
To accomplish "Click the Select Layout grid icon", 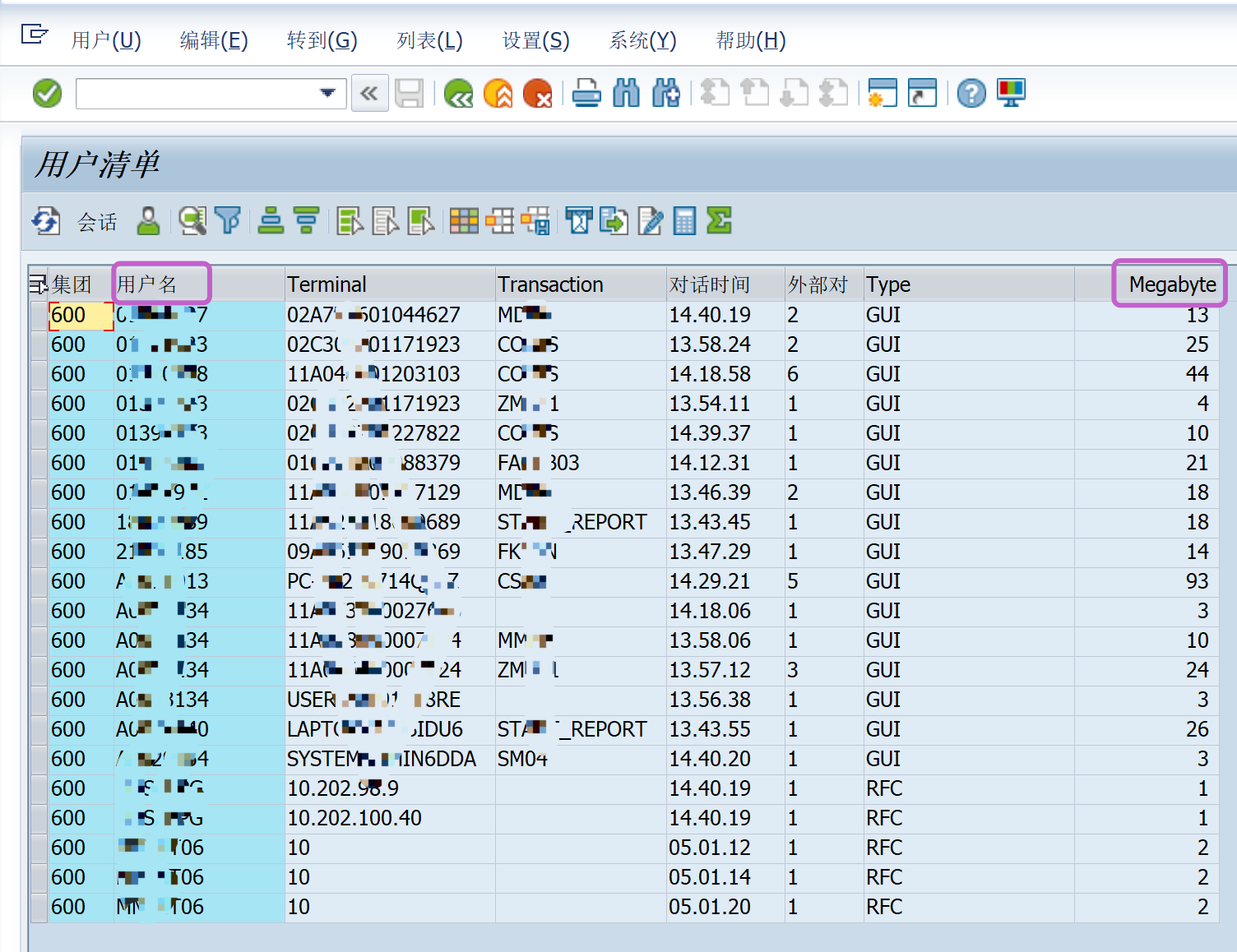I will tap(499, 221).
